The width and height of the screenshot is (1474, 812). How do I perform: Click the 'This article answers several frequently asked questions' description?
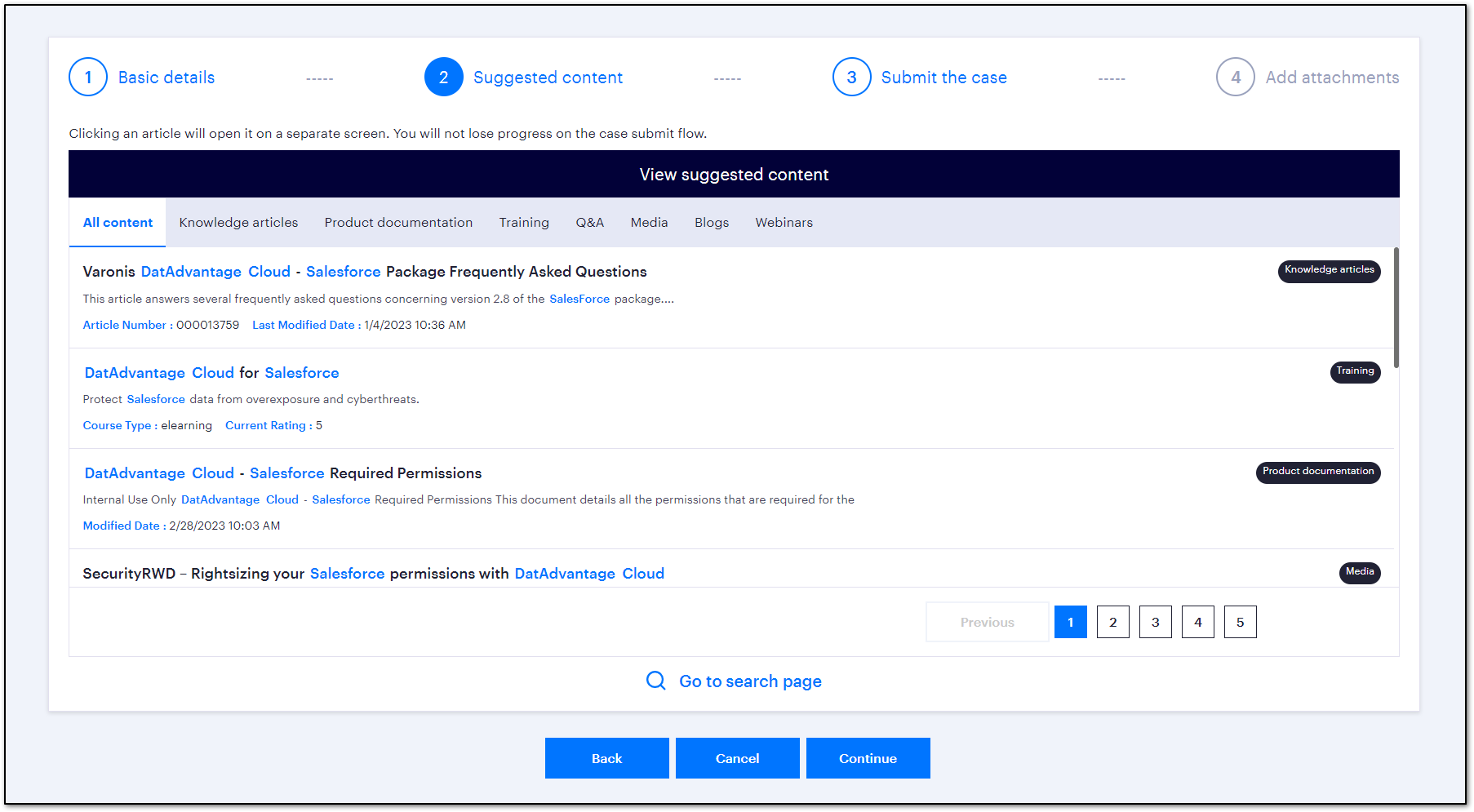[378, 299]
